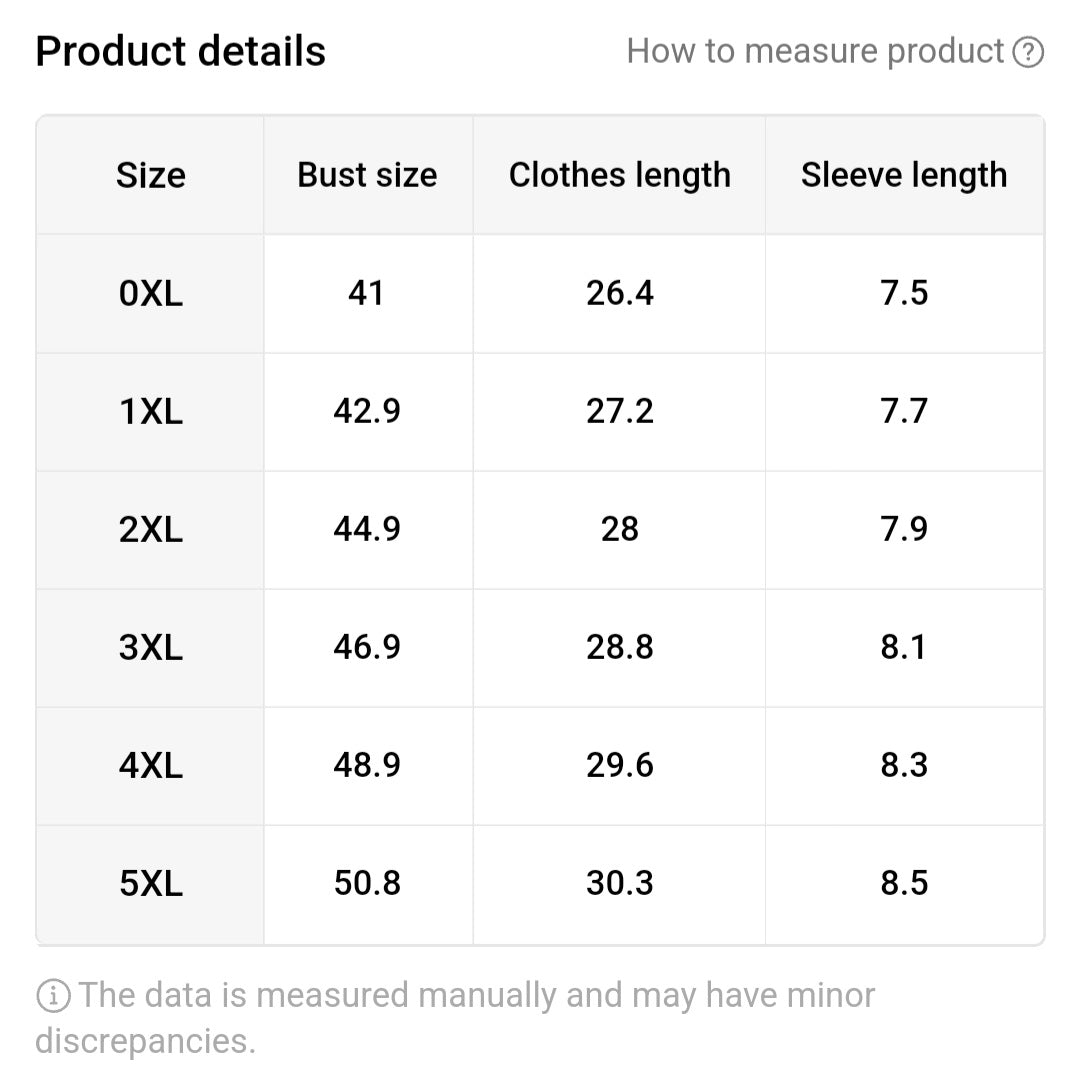Click the Clothes length column header
This screenshot has width=1080, height=1072.
(619, 175)
